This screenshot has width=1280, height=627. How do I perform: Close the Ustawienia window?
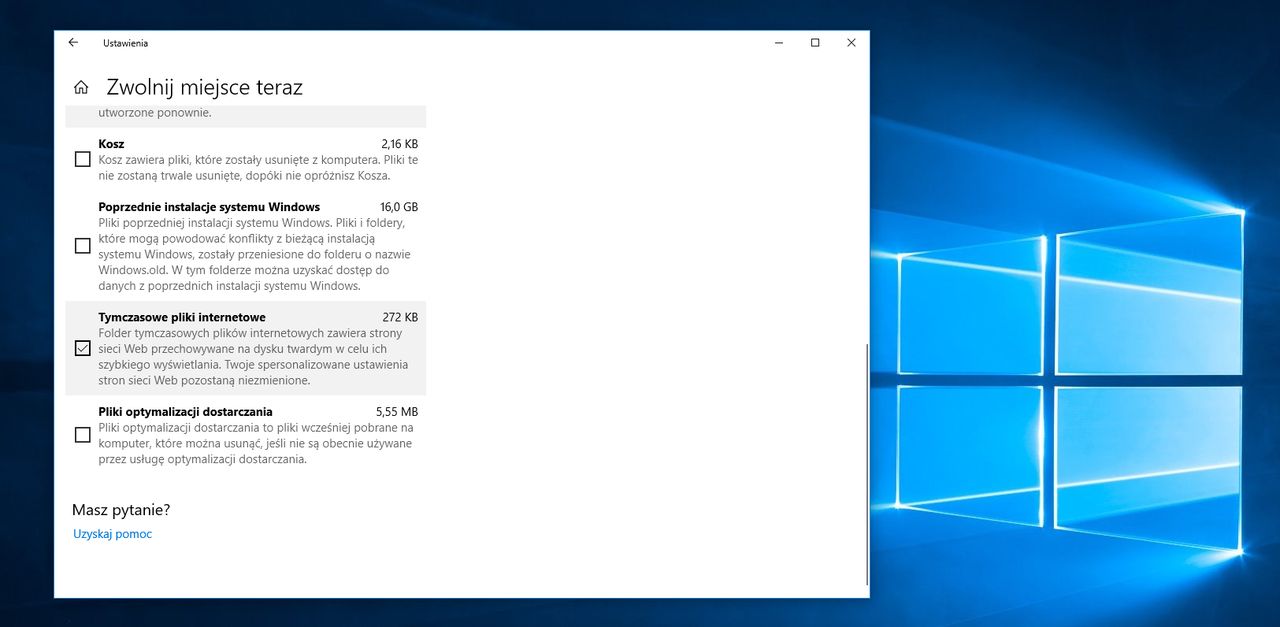tap(851, 43)
